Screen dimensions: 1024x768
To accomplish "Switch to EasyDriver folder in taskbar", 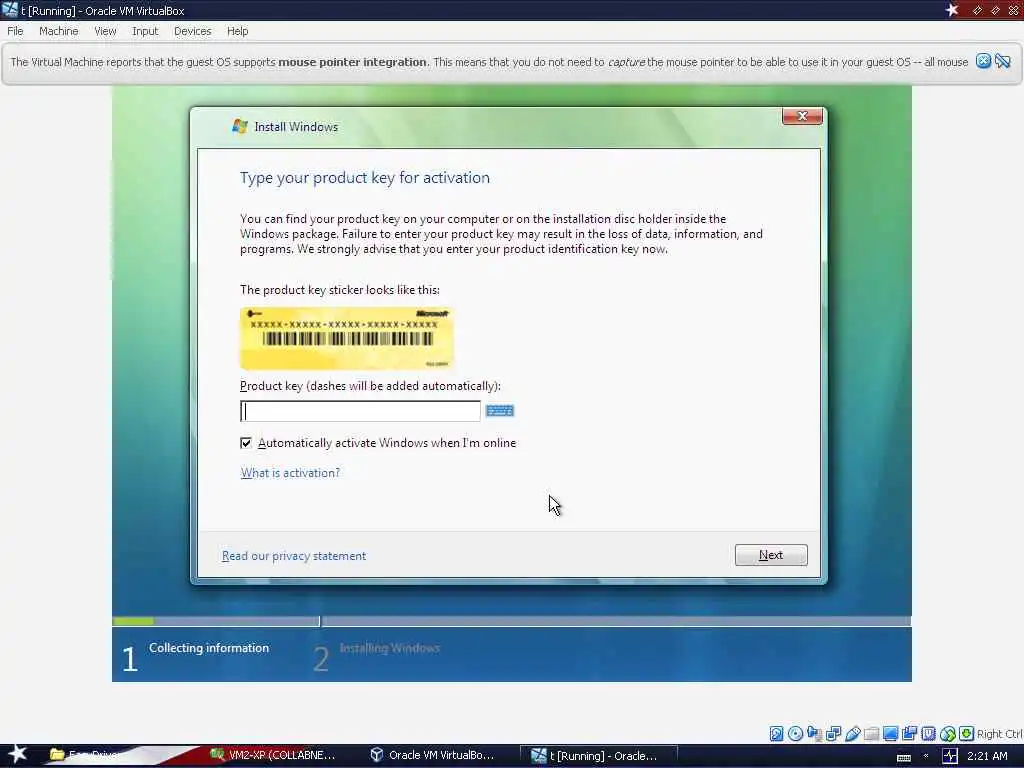I will coord(85,755).
